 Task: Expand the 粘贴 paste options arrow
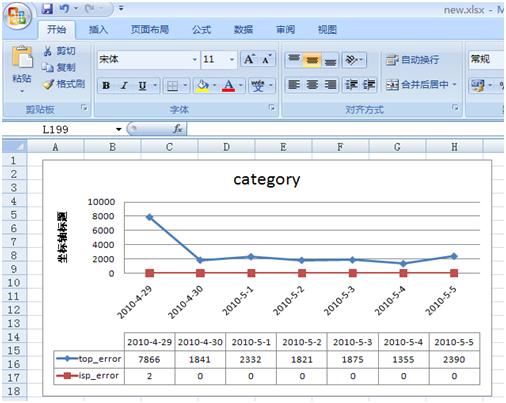[x=22, y=91]
